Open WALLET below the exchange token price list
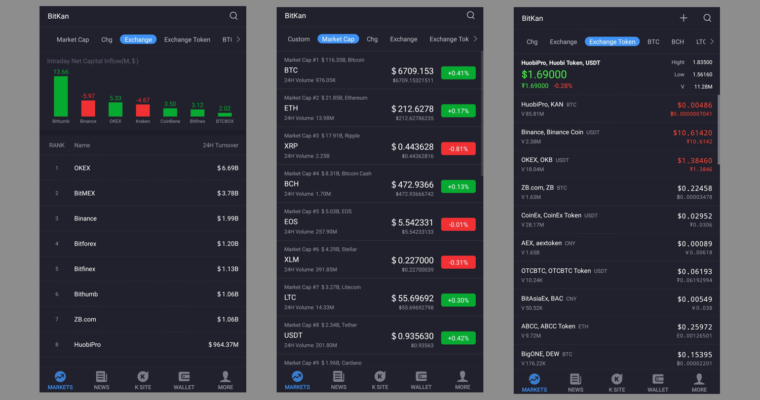760x400 pixels. [656, 379]
